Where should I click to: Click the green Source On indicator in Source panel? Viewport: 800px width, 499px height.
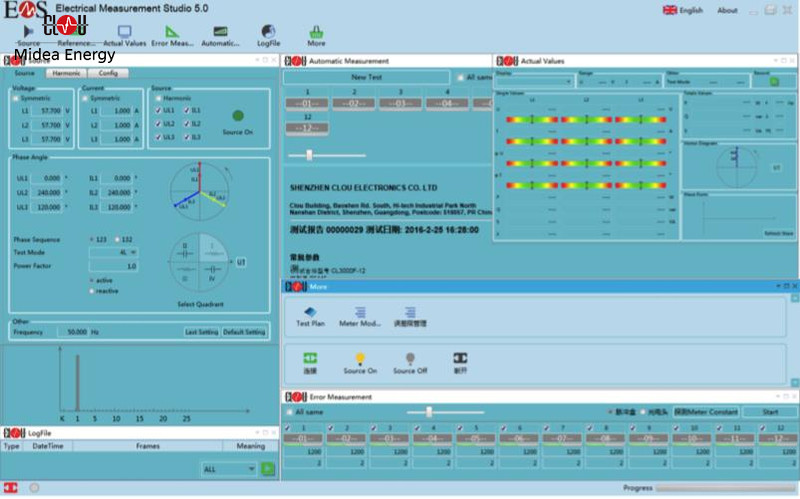pos(238,116)
